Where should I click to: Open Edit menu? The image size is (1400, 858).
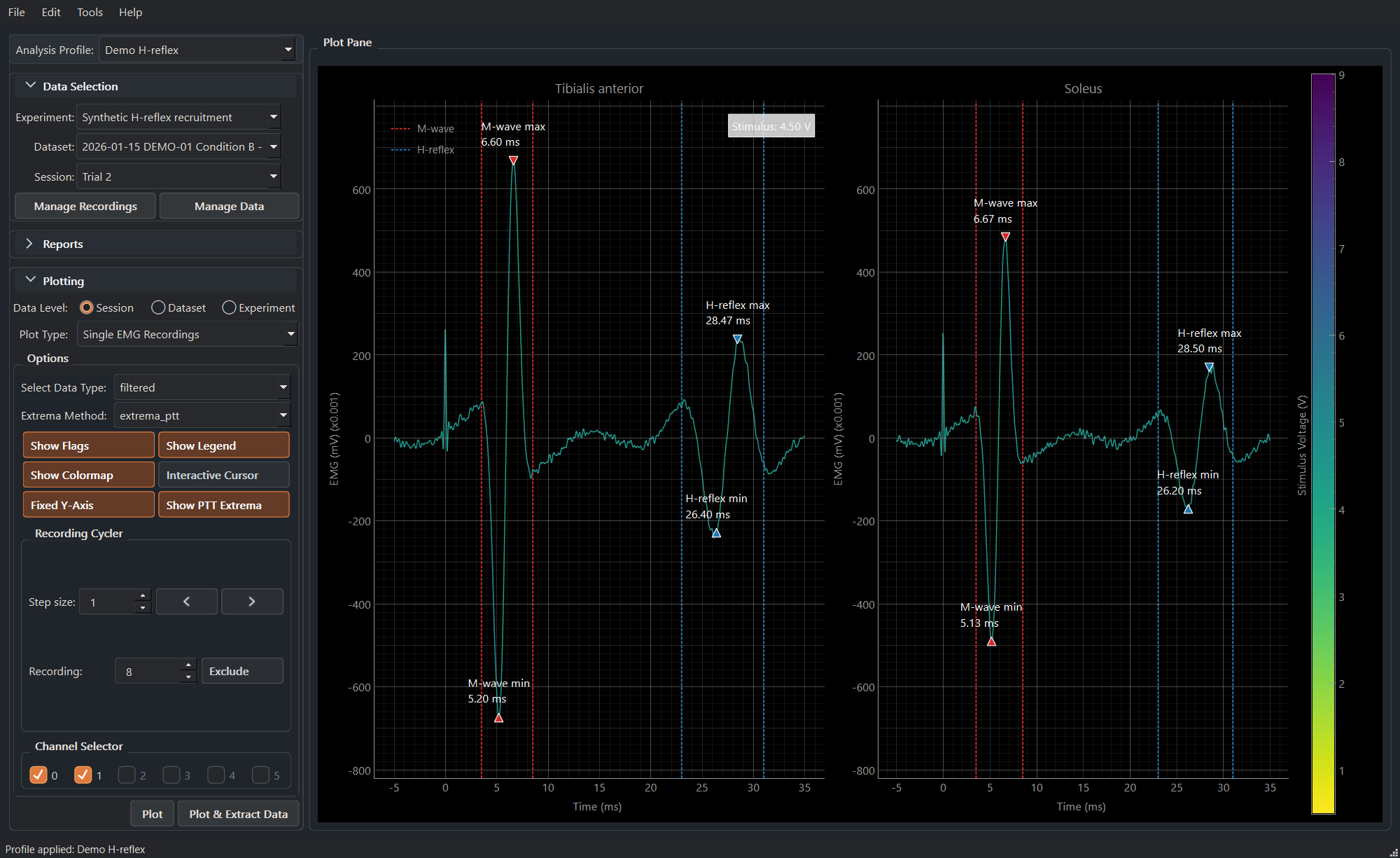pyautogui.click(x=51, y=12)
